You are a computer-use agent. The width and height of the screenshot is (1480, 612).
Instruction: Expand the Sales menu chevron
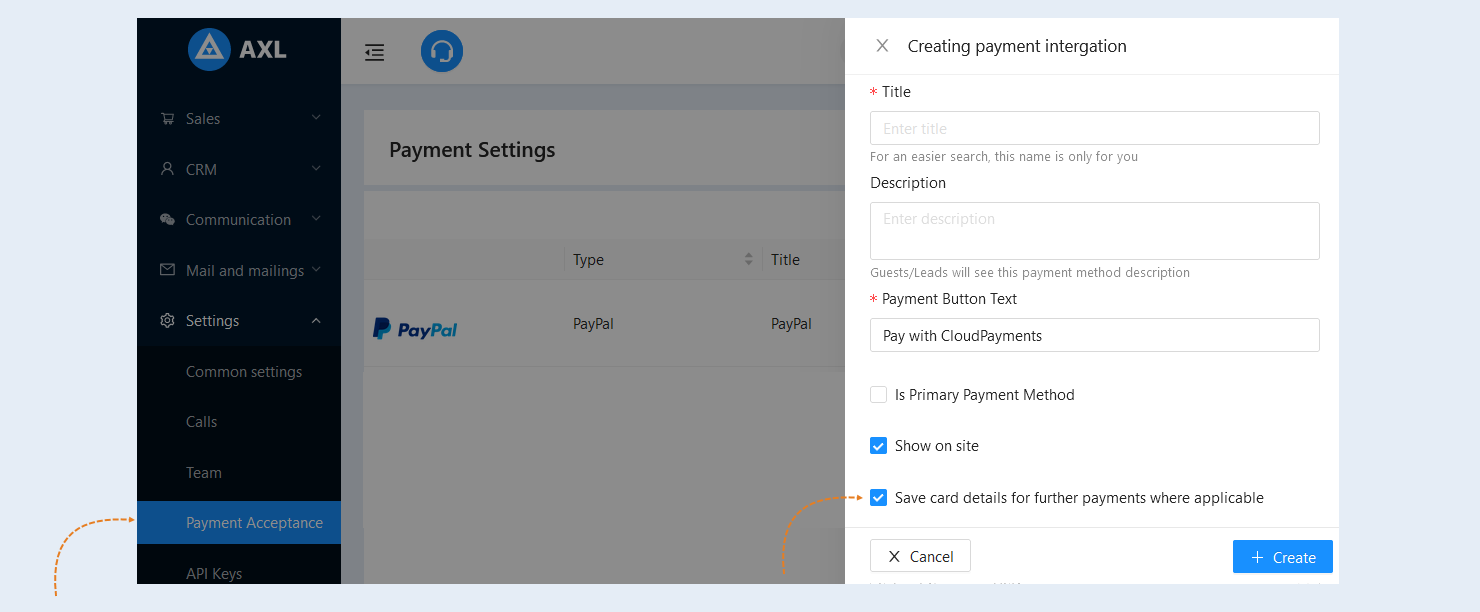(x=316, y=118)
